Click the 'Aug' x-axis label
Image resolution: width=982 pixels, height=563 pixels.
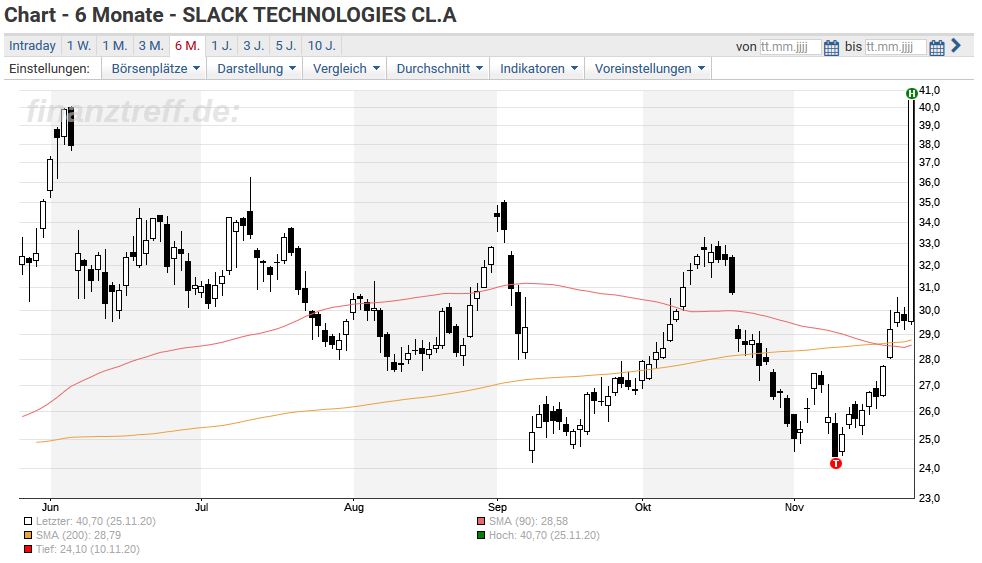pyautogui.click(x=354, y=507)
